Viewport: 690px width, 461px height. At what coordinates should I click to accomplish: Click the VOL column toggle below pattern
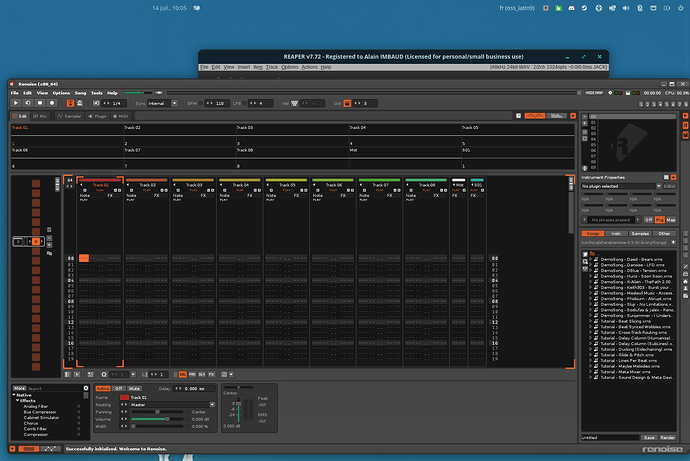pyautogui.click(x=183, y=374)
